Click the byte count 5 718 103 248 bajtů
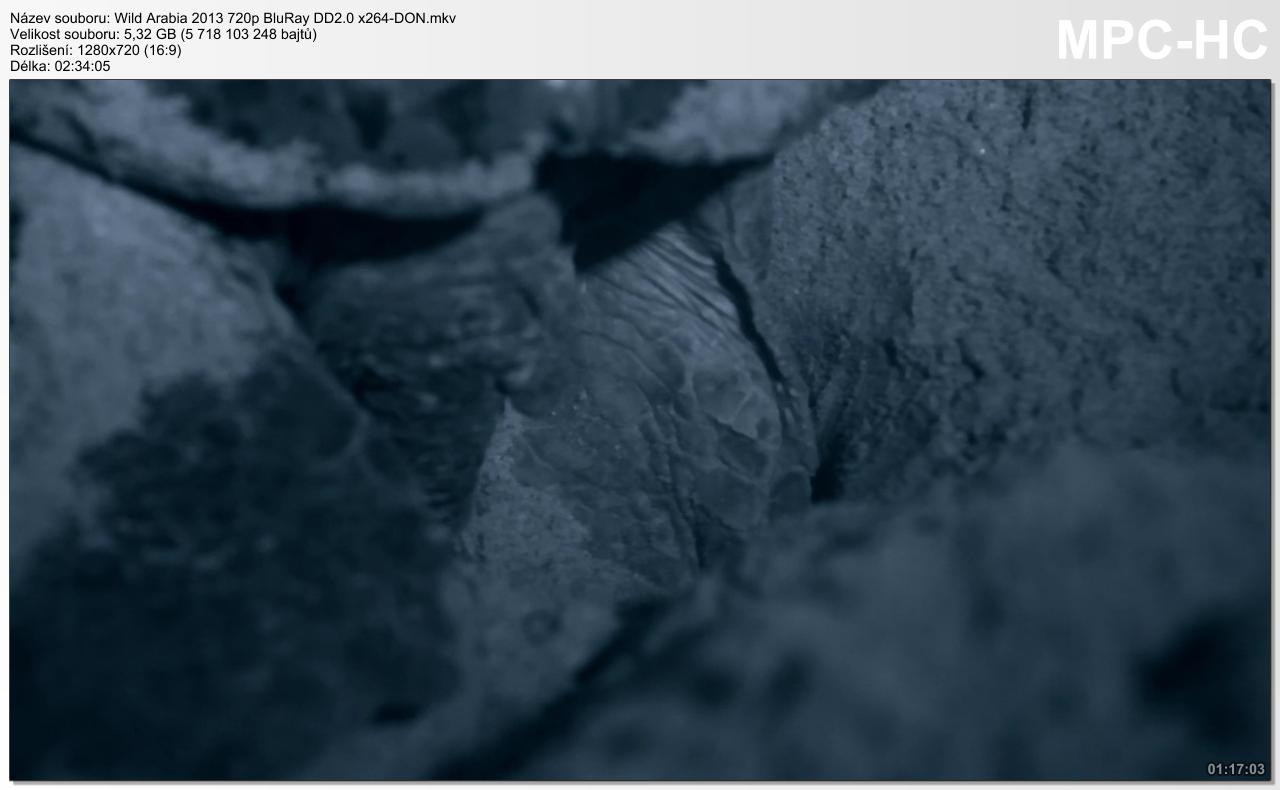 pyautogui.click(x=248, y=35)
